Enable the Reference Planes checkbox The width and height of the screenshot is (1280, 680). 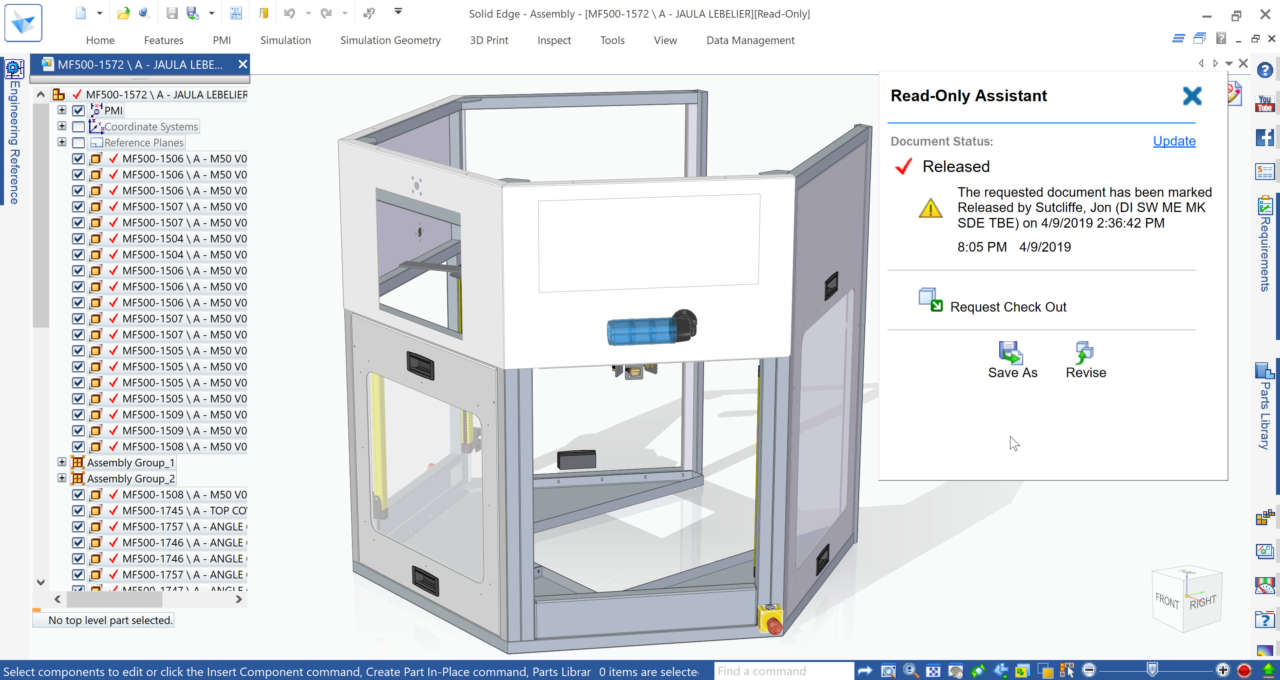point(79,143)
